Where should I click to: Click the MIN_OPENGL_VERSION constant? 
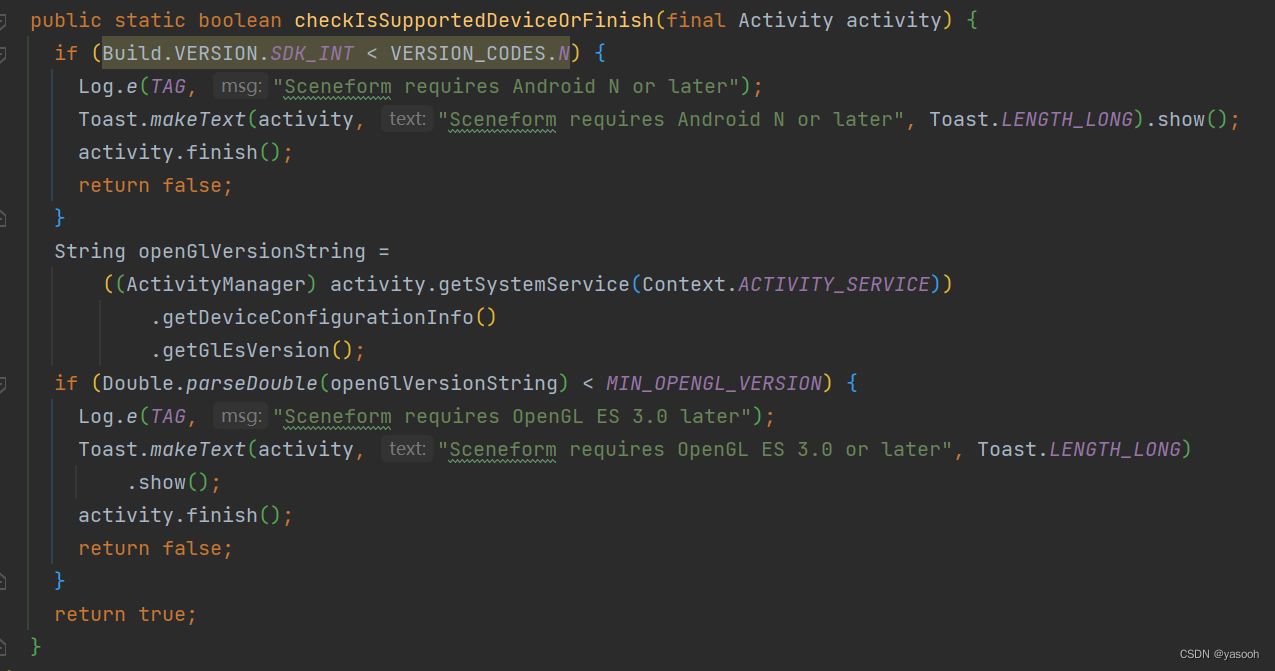713,382
